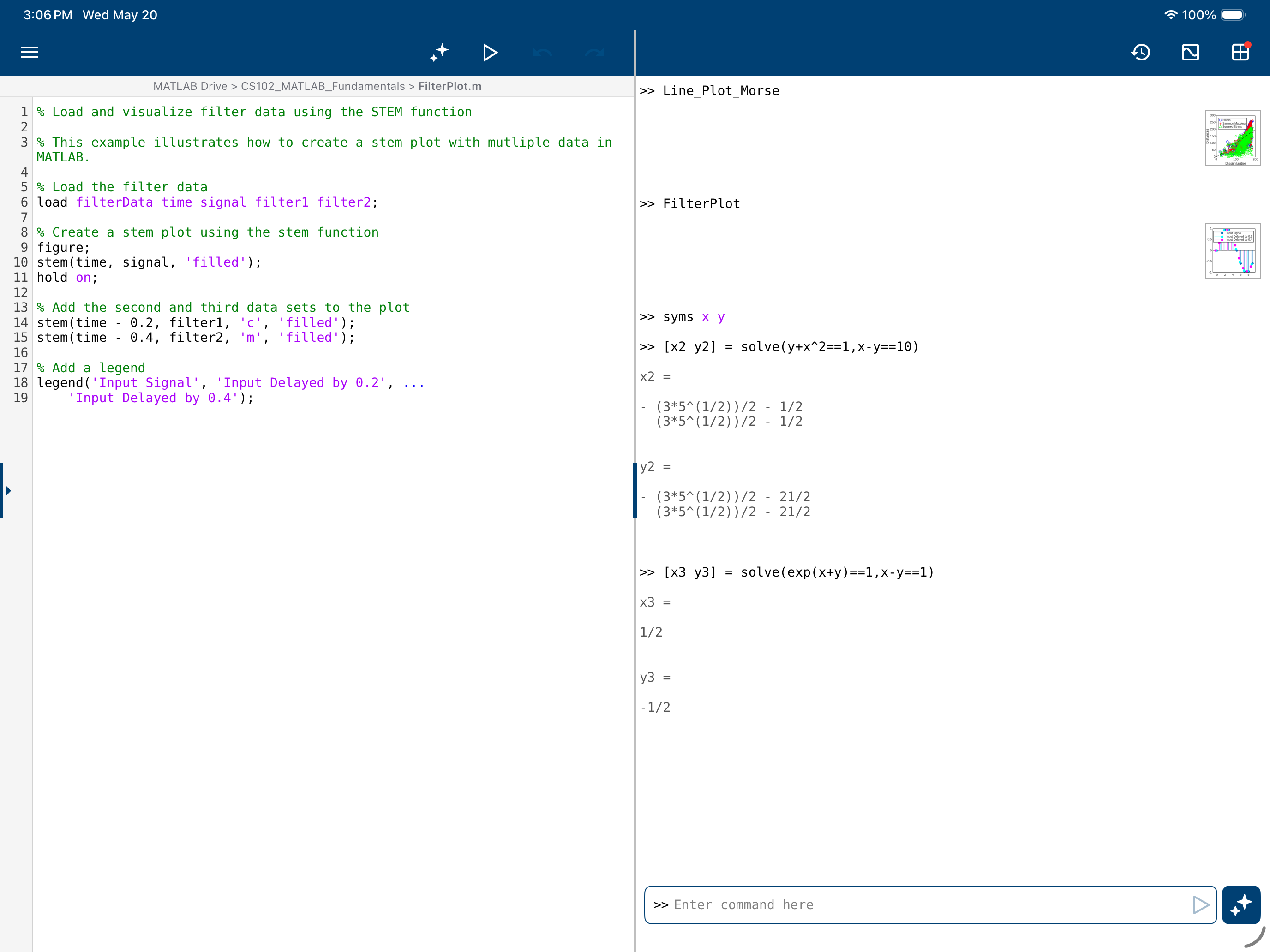
Task: Run the FilterPlot.m script
Action: (490, 52)
